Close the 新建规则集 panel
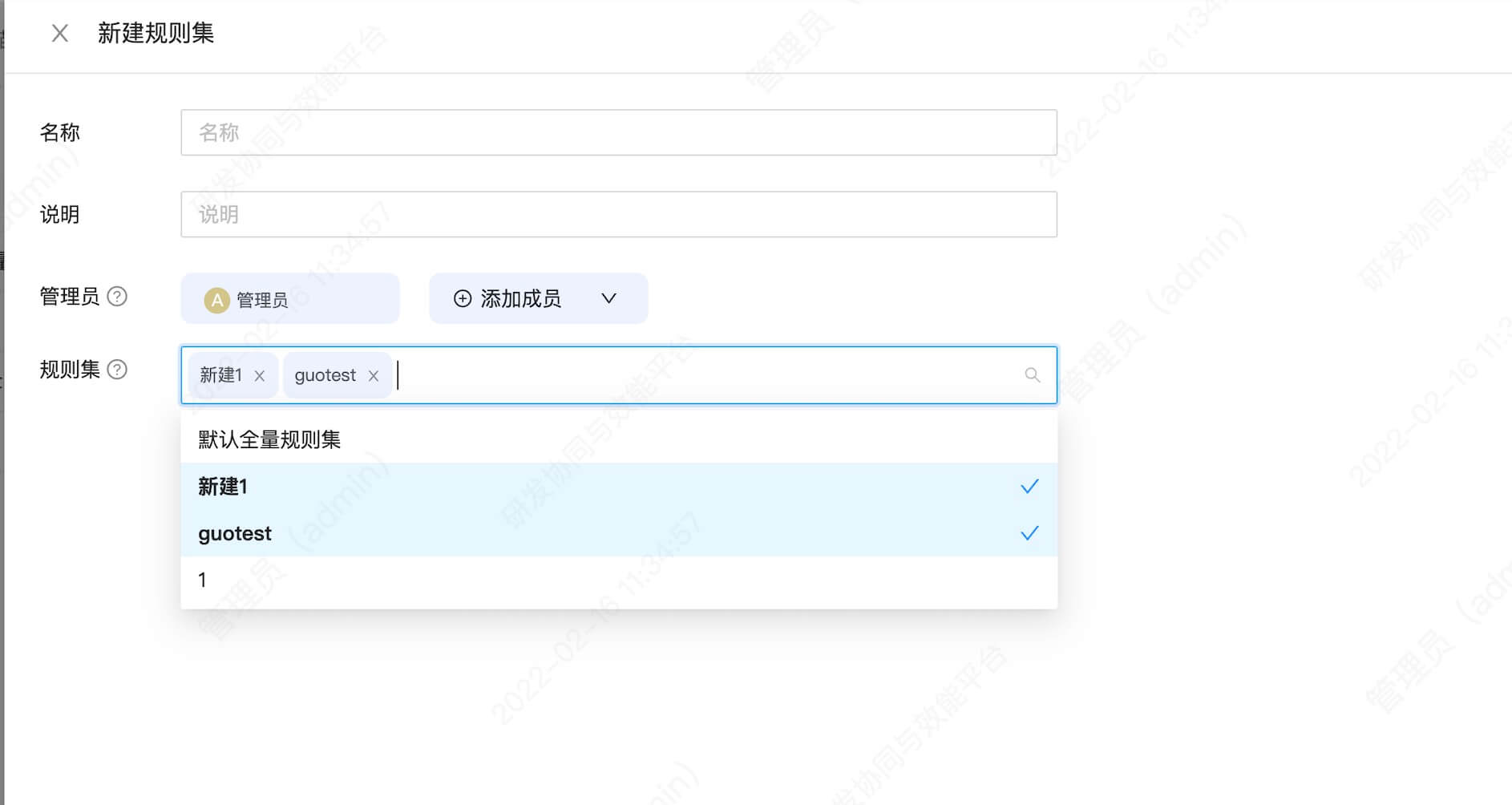 pyautogui.click(x=59, y=33)
